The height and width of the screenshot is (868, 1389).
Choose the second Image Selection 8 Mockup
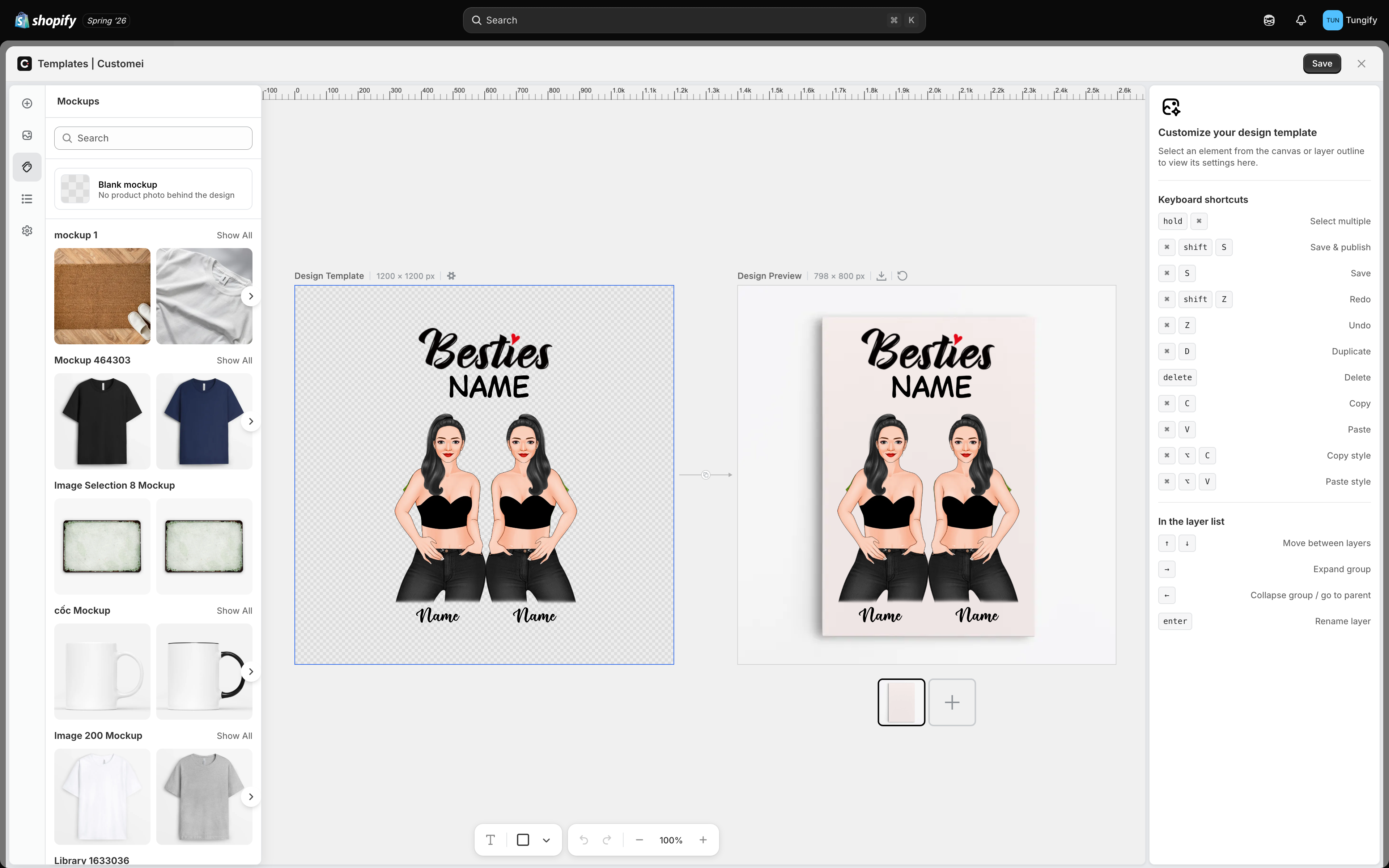(x=204, y=546)
